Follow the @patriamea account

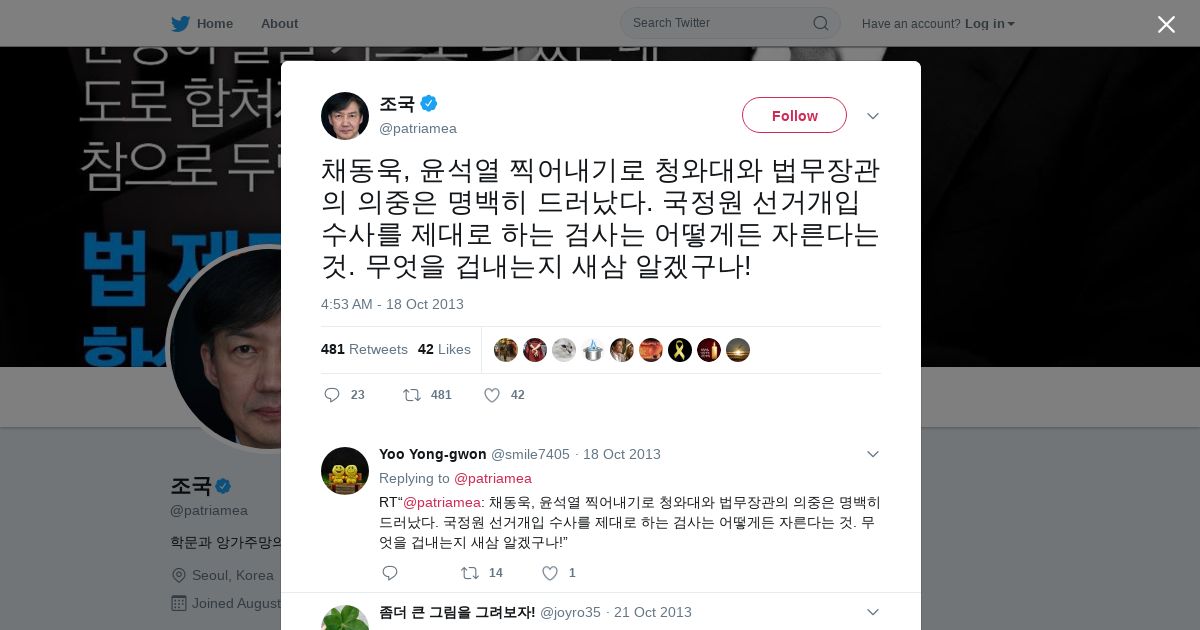click(794, 115)
